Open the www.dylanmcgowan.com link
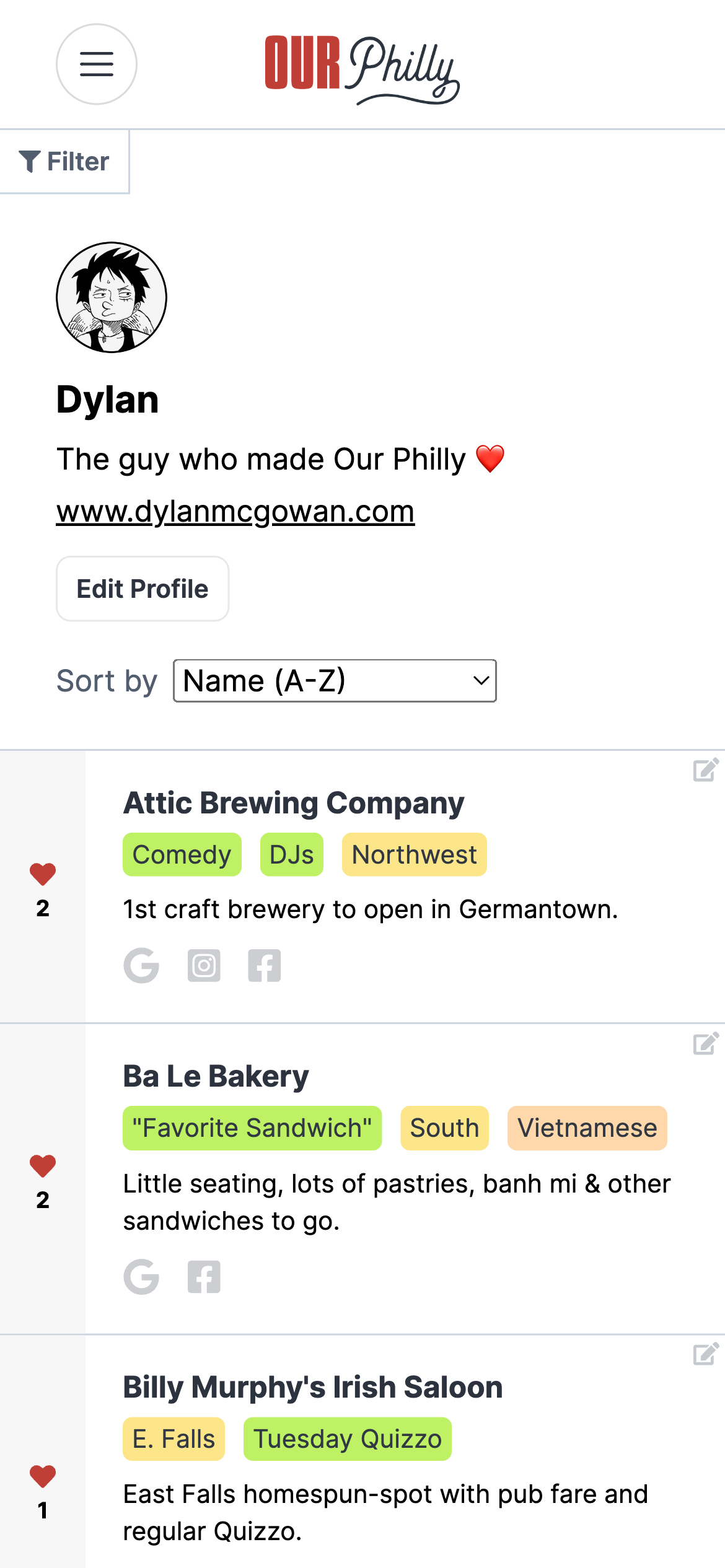Viewport: 725px width, 1568px height. 235,512
